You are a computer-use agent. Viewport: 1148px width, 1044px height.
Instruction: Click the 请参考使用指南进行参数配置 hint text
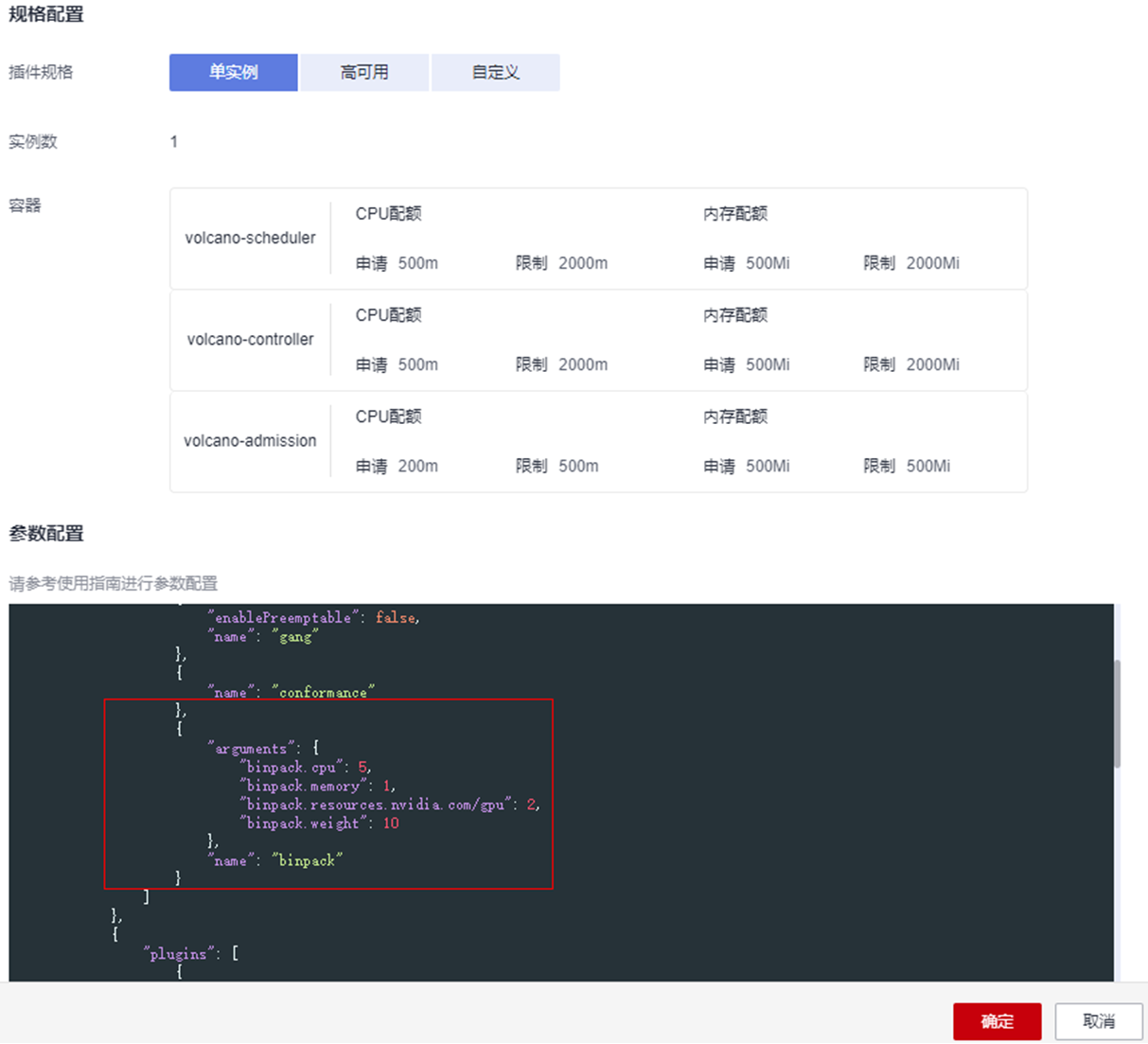coord(113,584)
